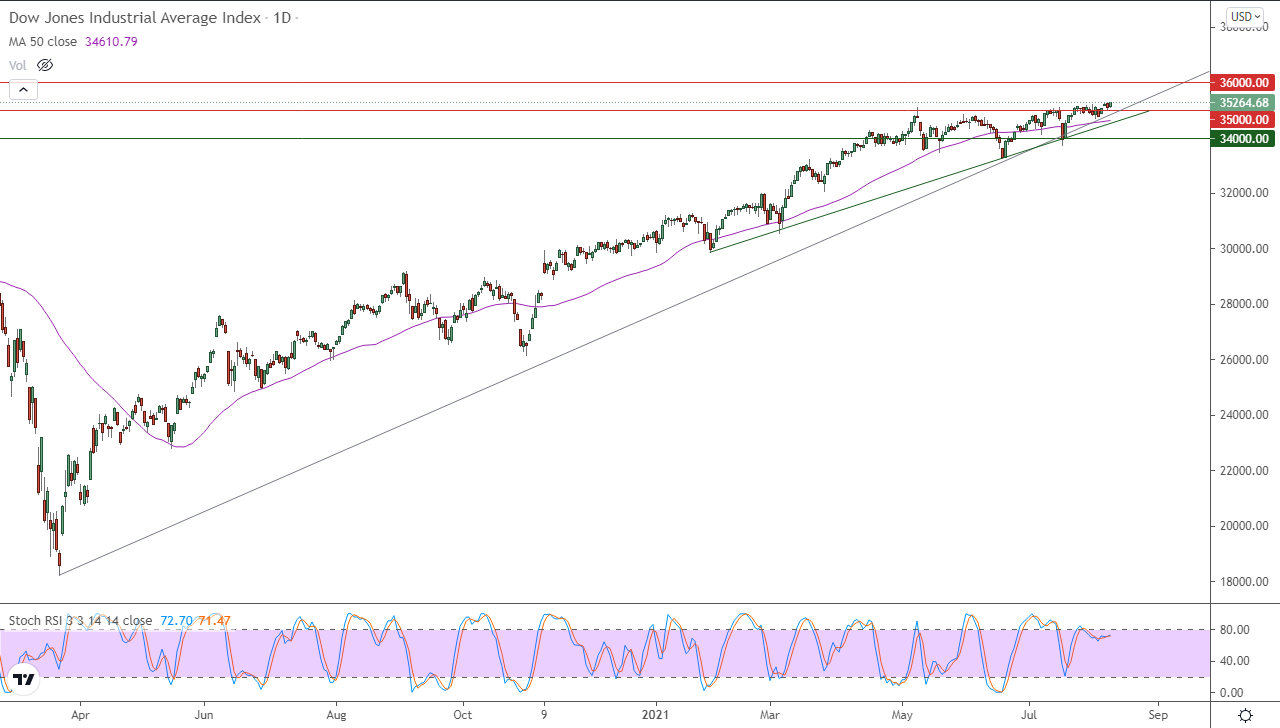Click the 22000.00 price axis value
Screen dimensions: 1280x728
point(1244,471)
